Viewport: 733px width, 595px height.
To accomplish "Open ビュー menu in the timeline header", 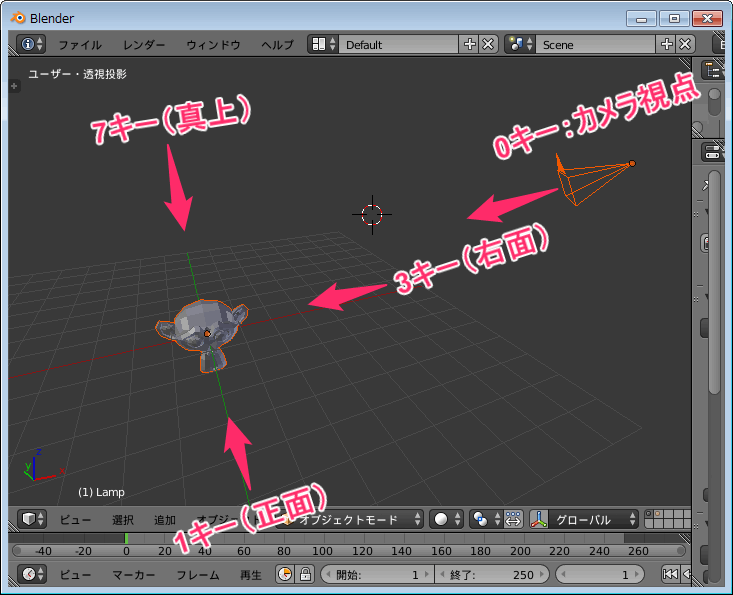I will coord(75,574).
